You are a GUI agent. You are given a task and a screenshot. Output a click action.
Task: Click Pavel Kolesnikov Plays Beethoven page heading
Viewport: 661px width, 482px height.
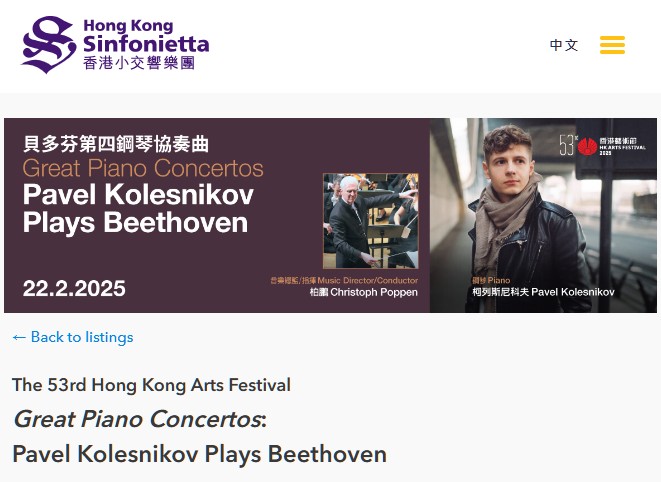click(x=199, y=454)
